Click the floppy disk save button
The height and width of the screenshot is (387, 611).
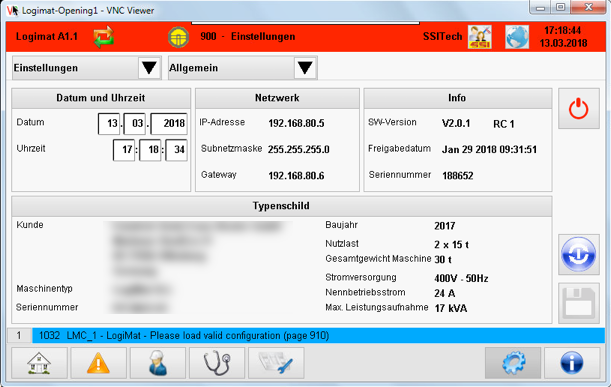579,303
